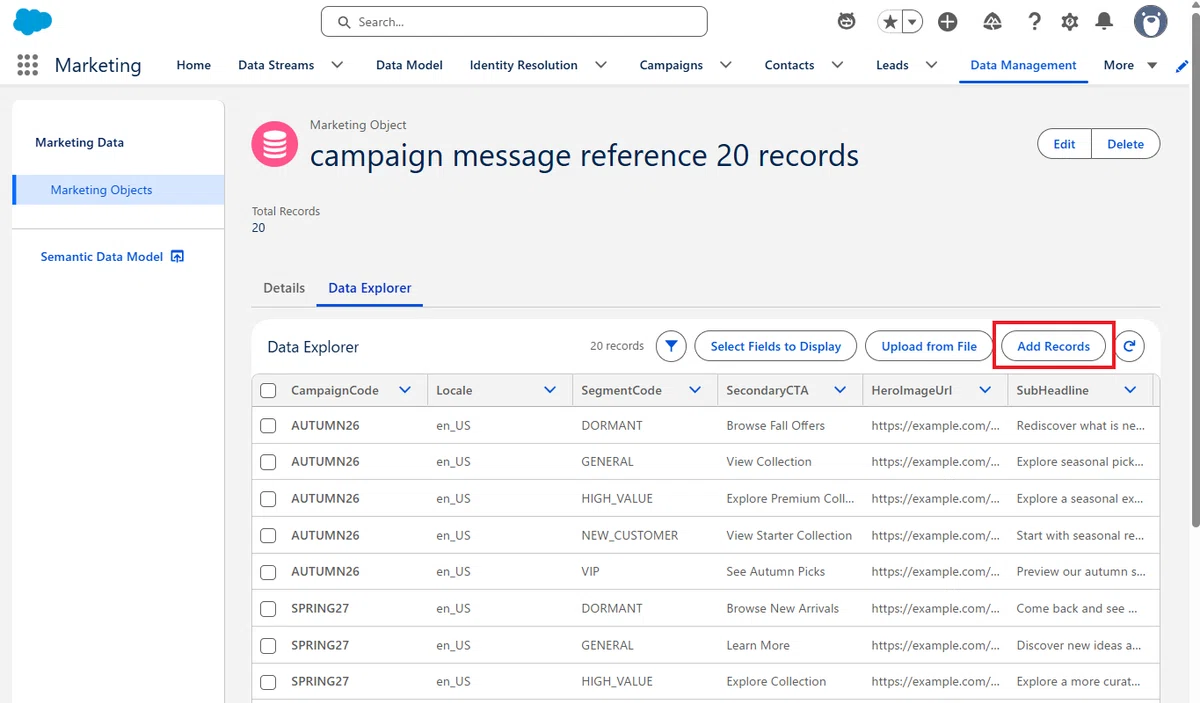1200x703 pixels.
Task: Select the AUTUMN26 DORMANT row checkbox
Action: pos(268,425)
